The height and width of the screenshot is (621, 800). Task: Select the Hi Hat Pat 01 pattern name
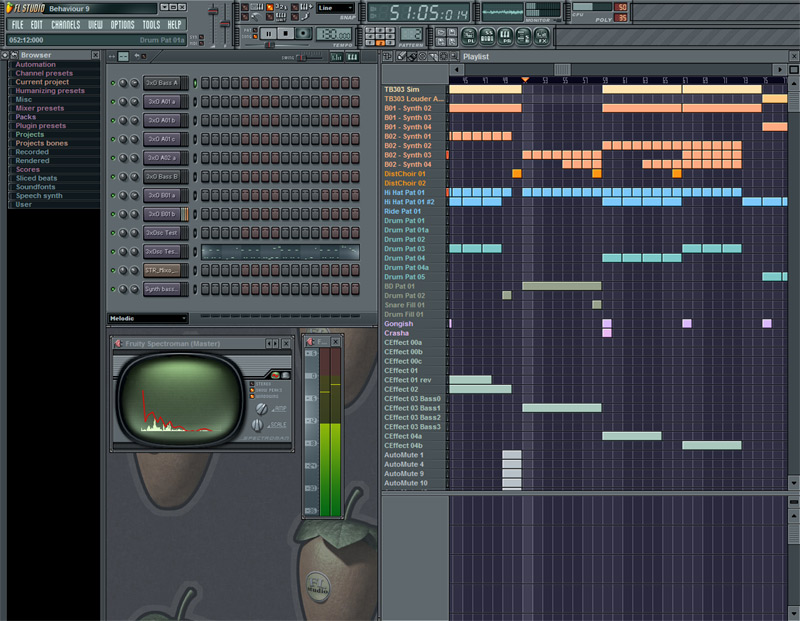click(404, 192)
